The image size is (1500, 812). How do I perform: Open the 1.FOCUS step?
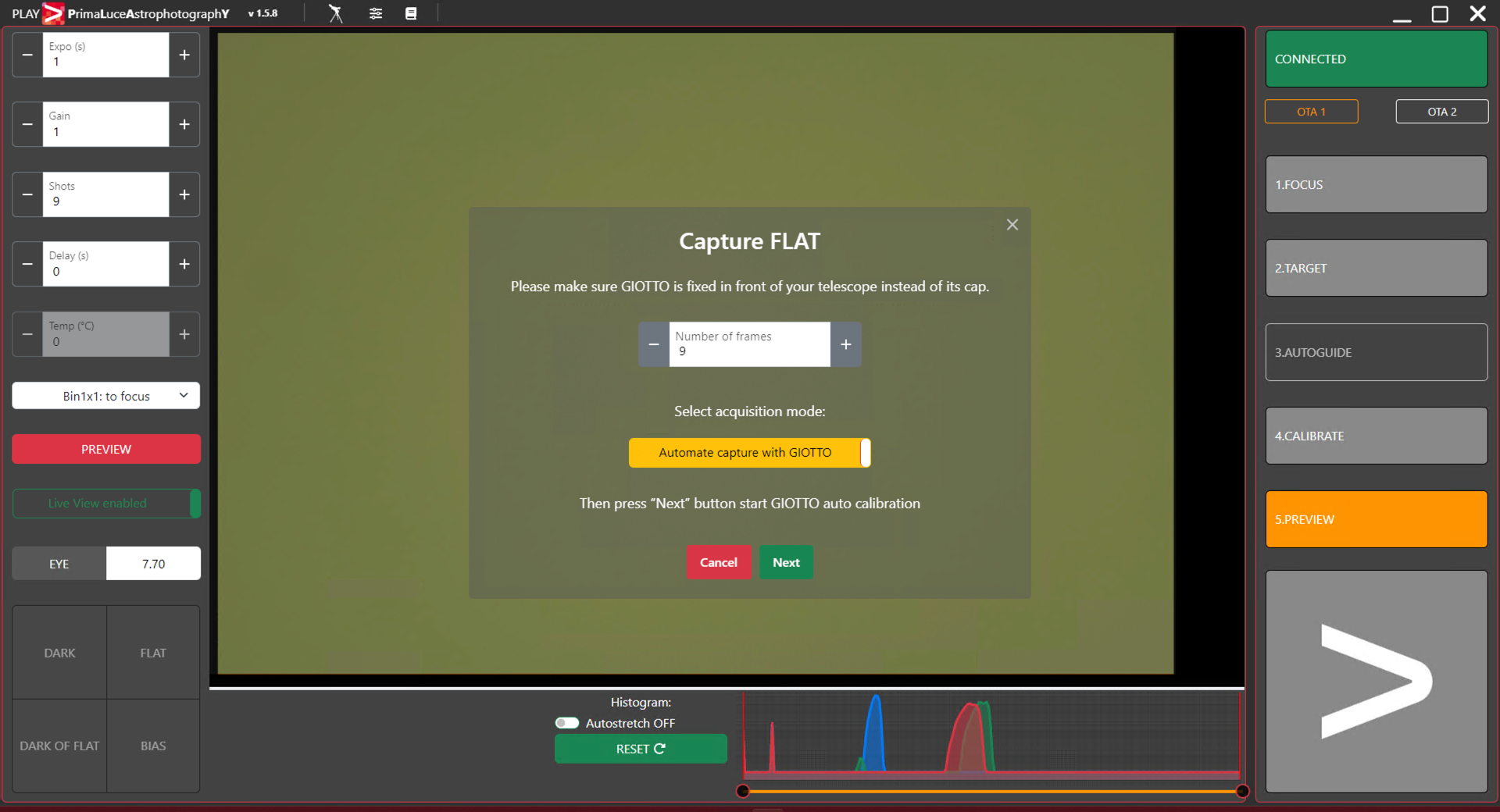(x=1377, y=184)
